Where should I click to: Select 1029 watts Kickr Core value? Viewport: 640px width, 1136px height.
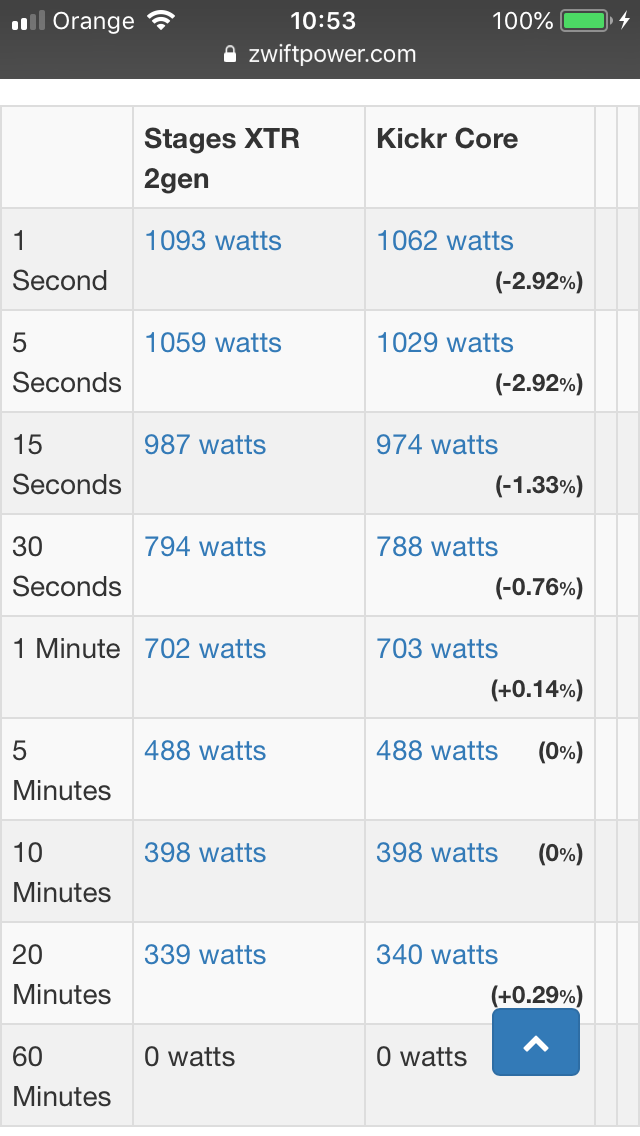pyautogui.click(x=445, y=343)
